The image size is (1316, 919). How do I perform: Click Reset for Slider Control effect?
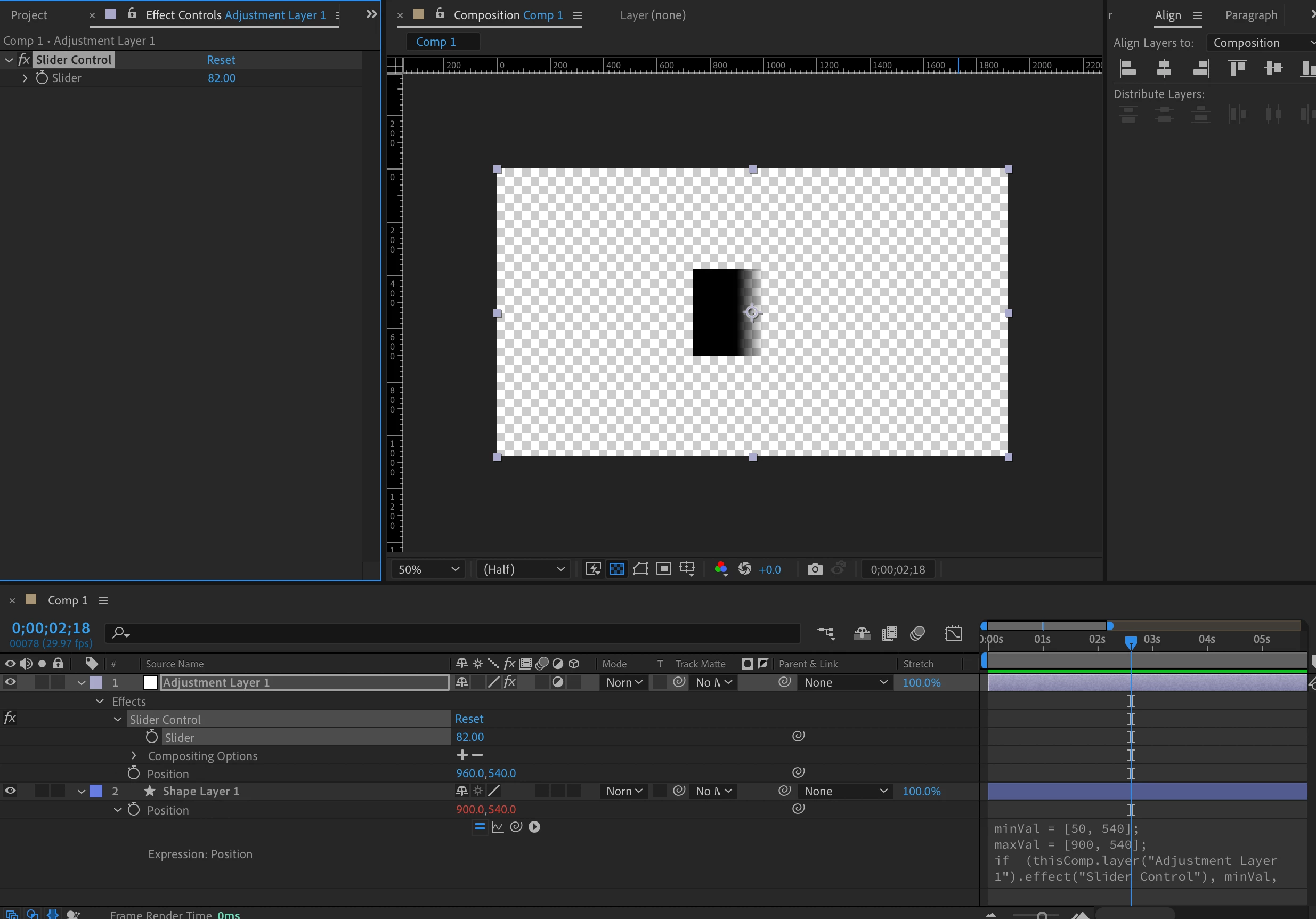coord(221,60)
